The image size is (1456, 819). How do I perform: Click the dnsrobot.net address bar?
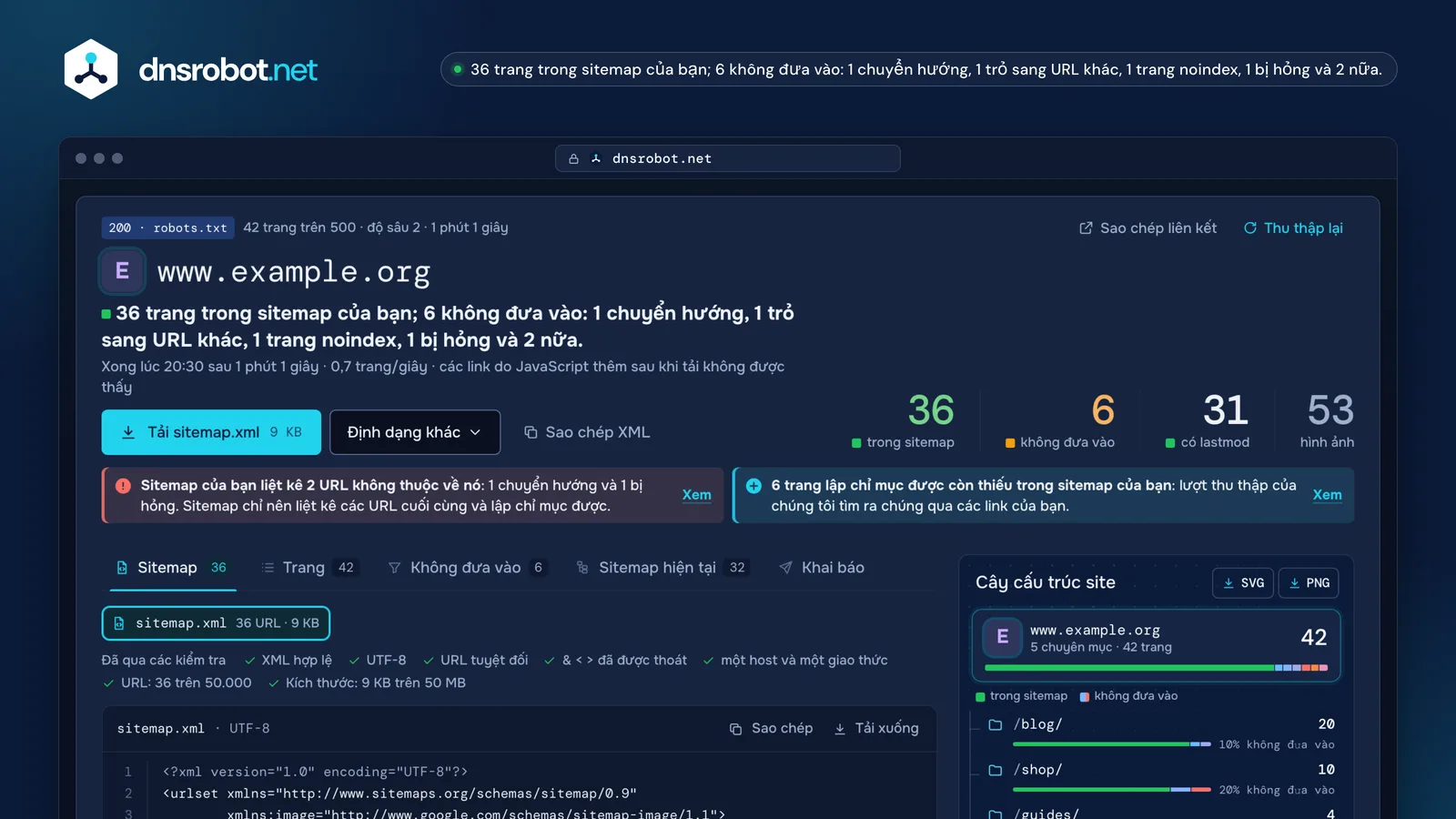click(728, 158)
